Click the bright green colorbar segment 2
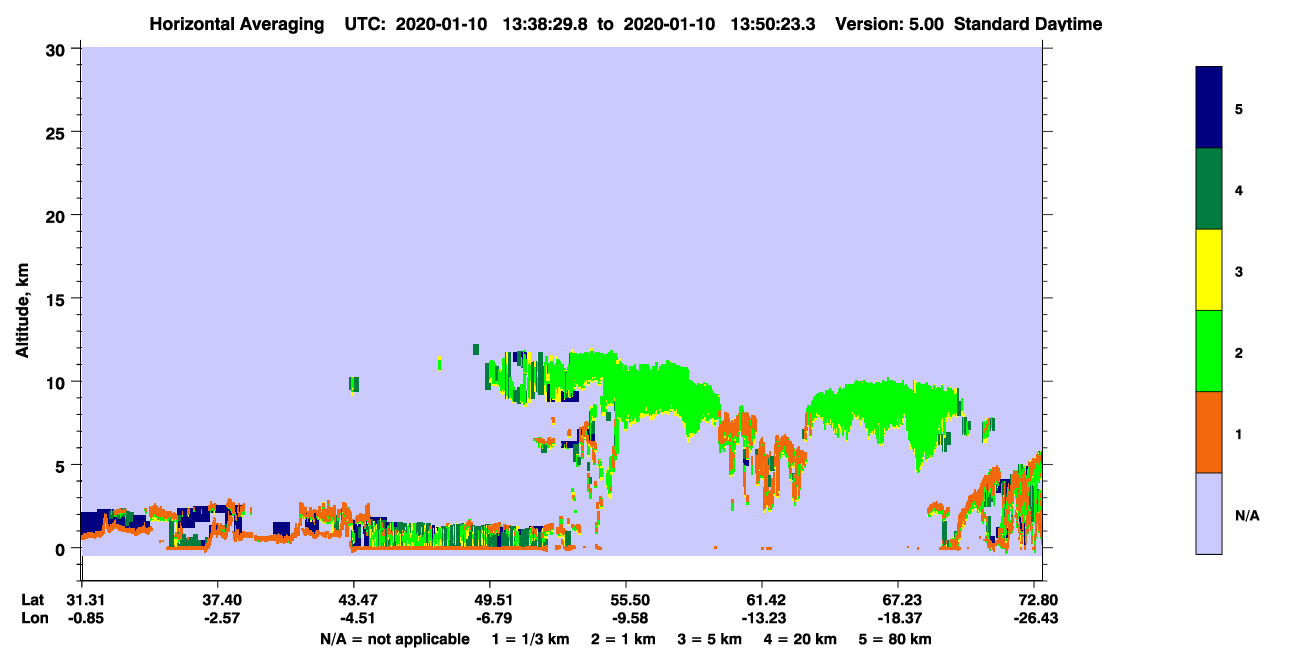Image resolution: width=1300 pixels, height=667 pixels. 1209,351
